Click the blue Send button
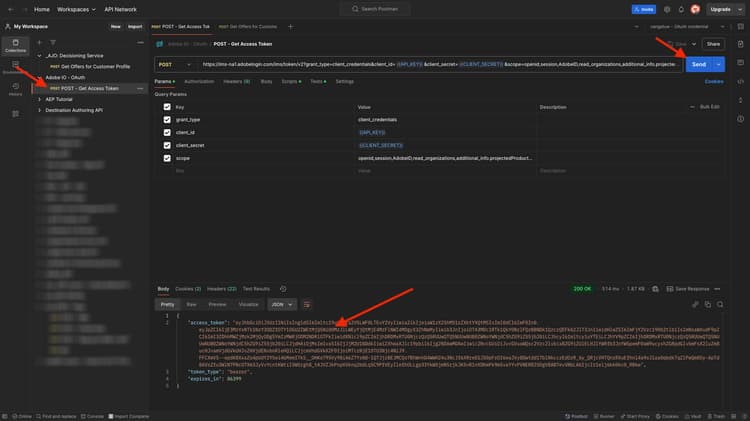The height and width of the screenshot is (421, 750). [x=699, y=65]
